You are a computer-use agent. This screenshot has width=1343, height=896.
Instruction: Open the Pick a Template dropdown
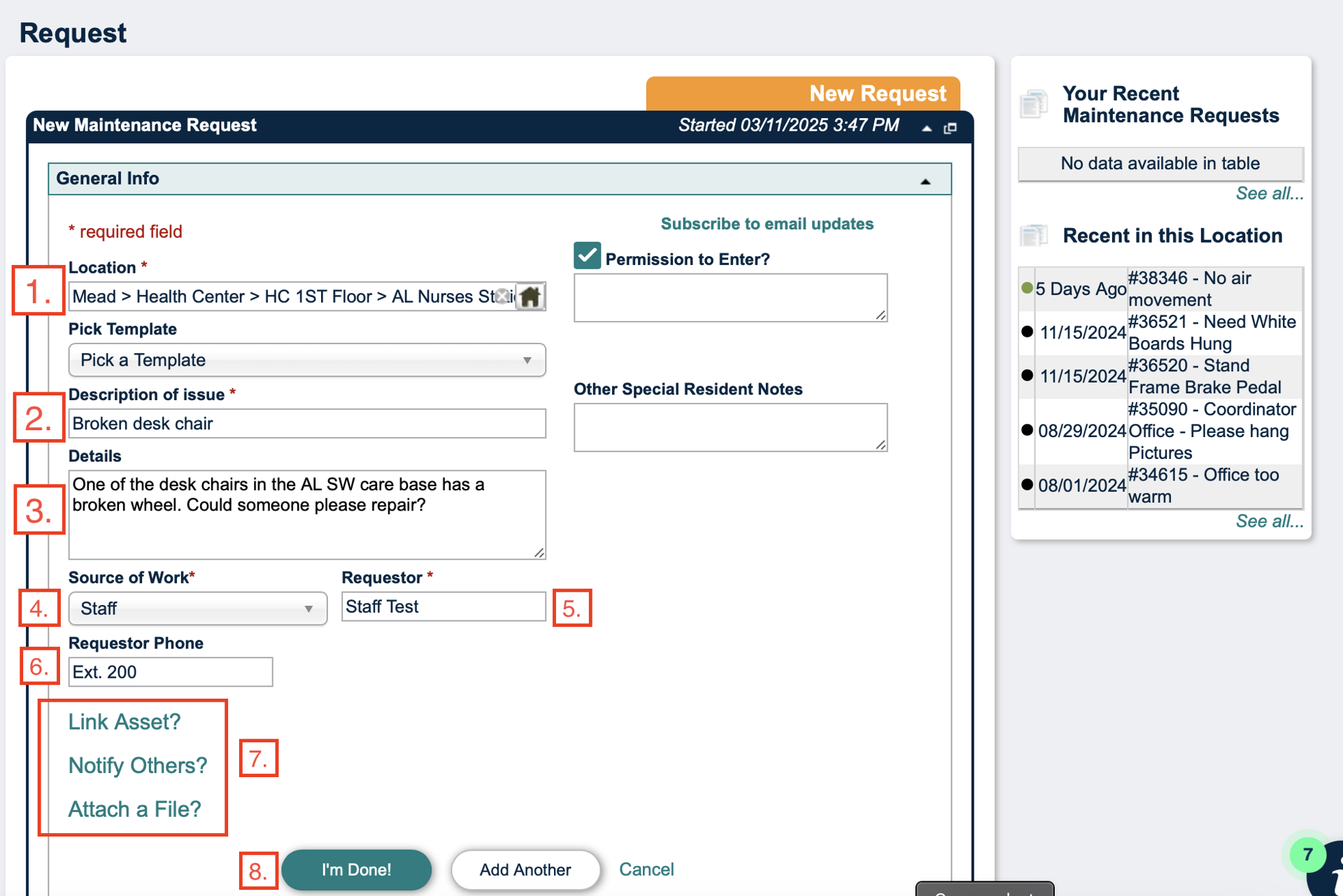coord(307,360)
